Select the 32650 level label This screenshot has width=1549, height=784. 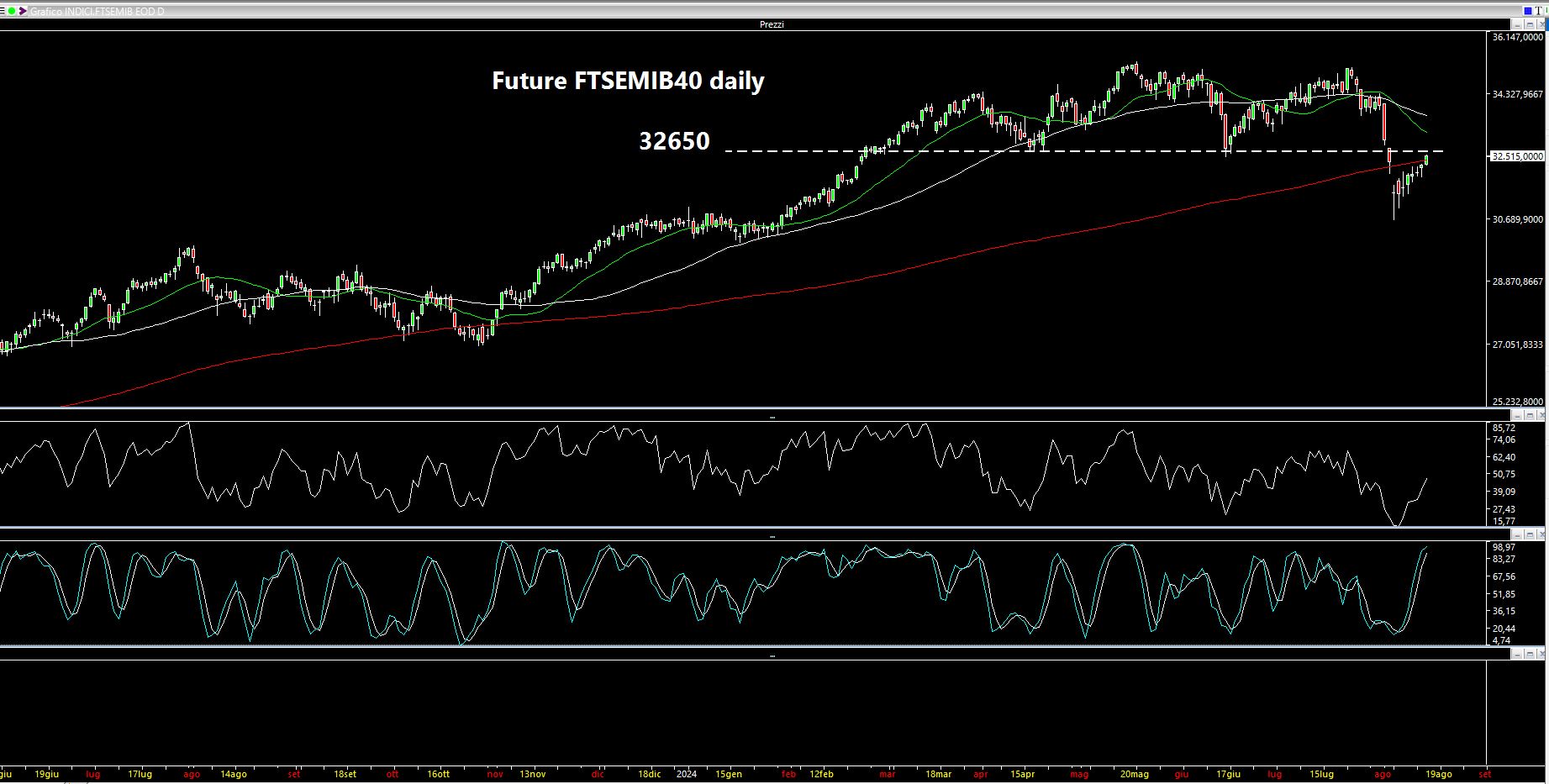pyautogui.click(x=674, y=140)
